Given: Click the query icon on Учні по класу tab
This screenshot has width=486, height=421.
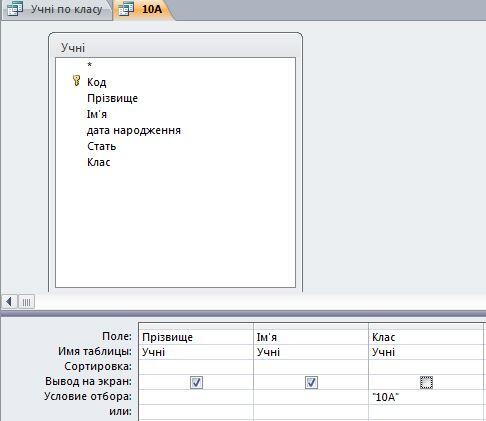Looking at the screenshot, I should pyautogui.click(x=15, y=9).
